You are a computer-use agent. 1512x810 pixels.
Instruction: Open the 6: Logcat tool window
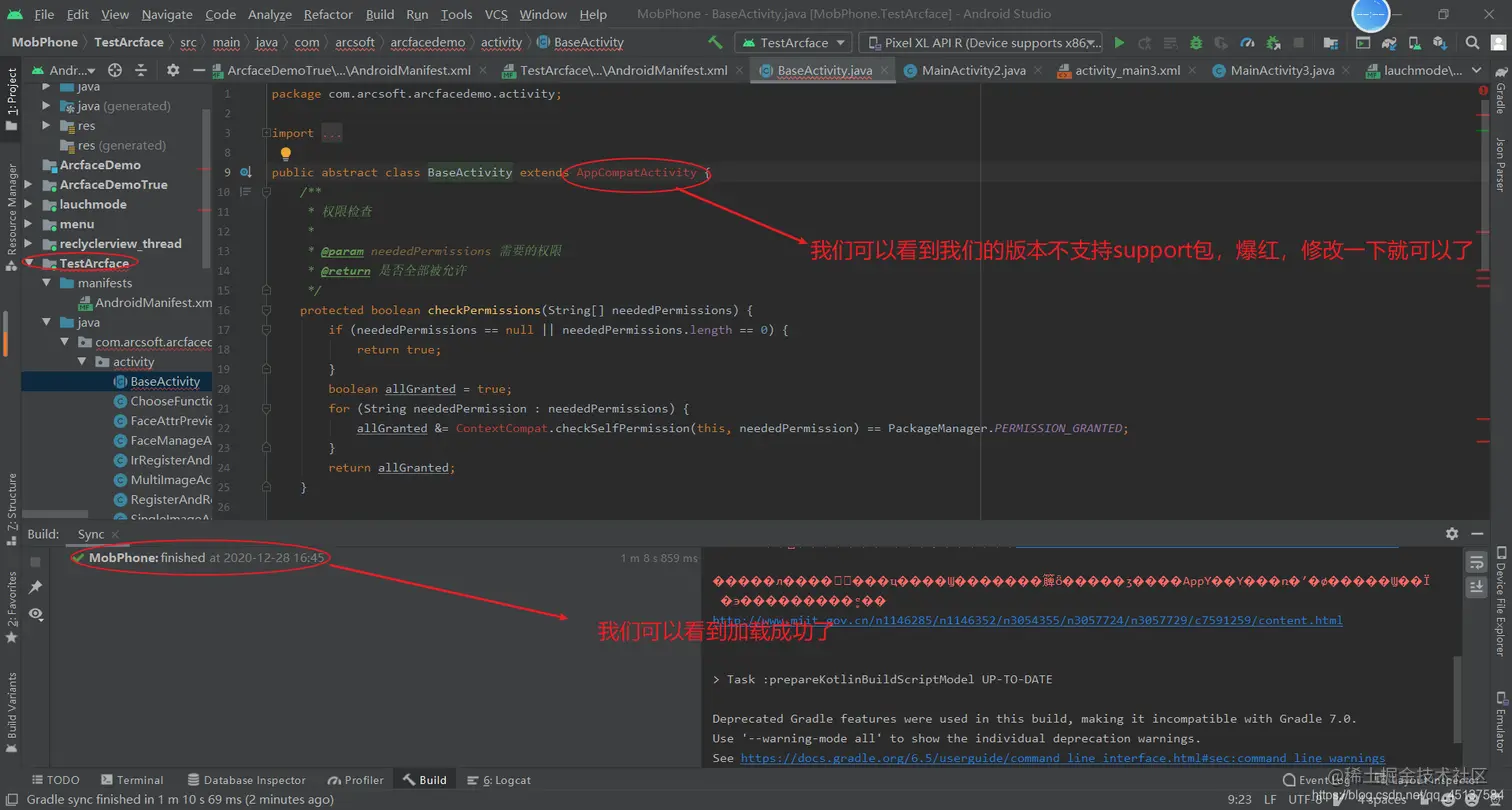tap(498, 780)
